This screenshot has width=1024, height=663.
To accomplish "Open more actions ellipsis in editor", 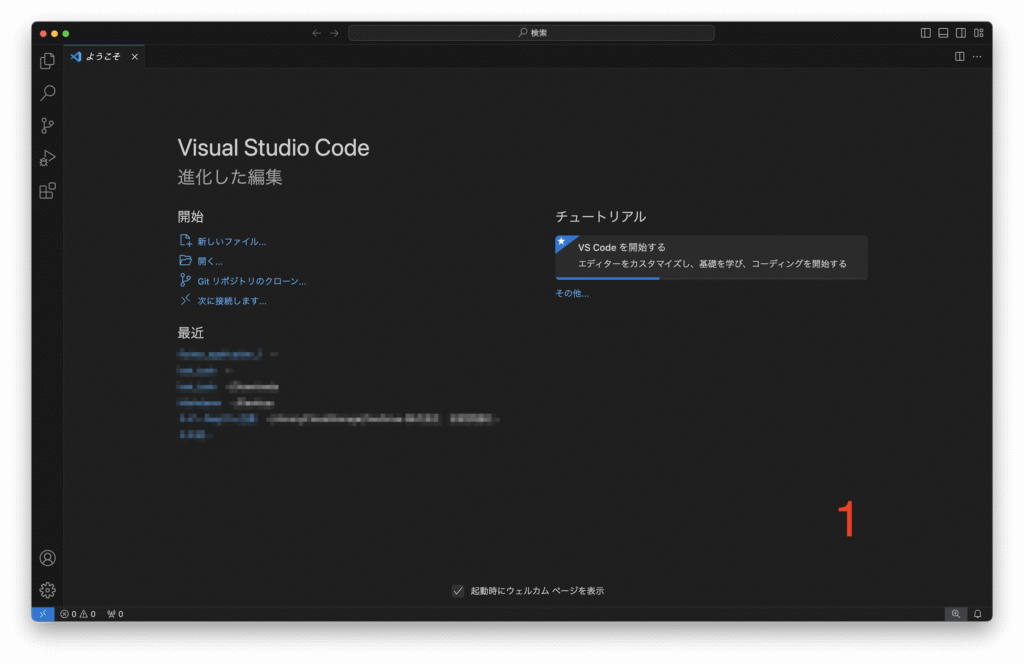I will coord(977,57).
